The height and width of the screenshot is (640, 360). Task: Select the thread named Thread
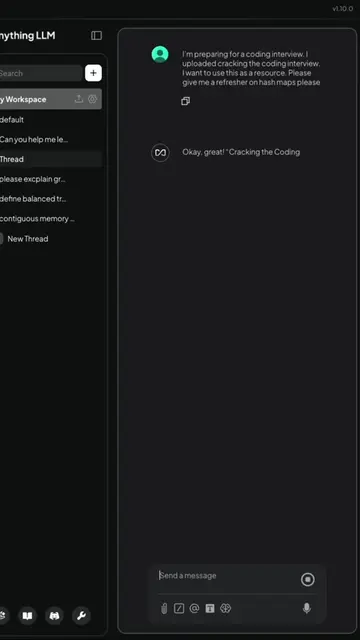[x=50, y=159]
